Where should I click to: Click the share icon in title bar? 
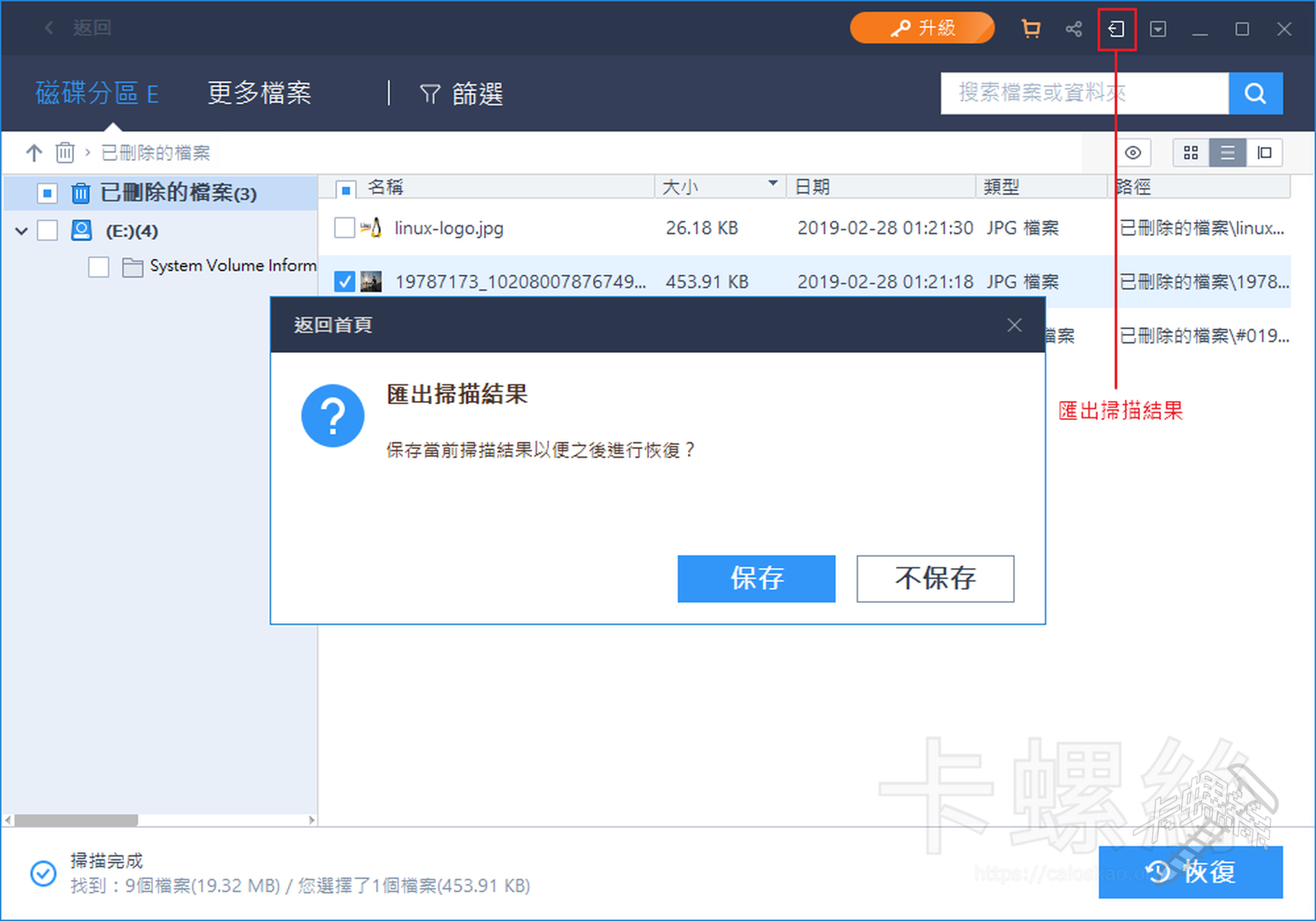1073,29
